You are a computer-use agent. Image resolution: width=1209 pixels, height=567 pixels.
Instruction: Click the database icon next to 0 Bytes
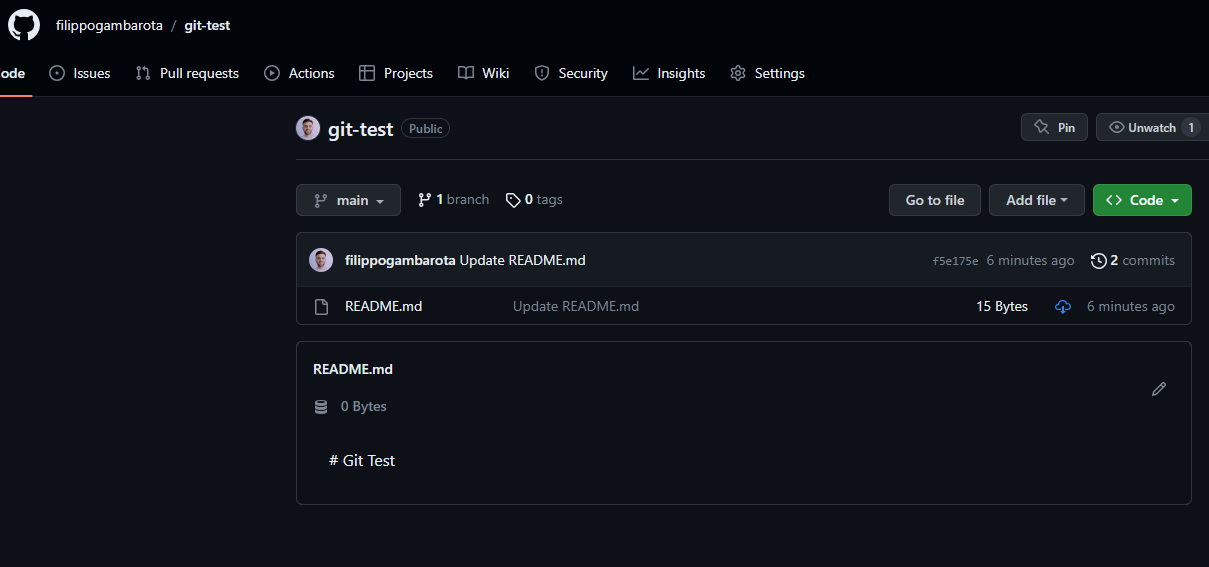(x=321, y=407)
